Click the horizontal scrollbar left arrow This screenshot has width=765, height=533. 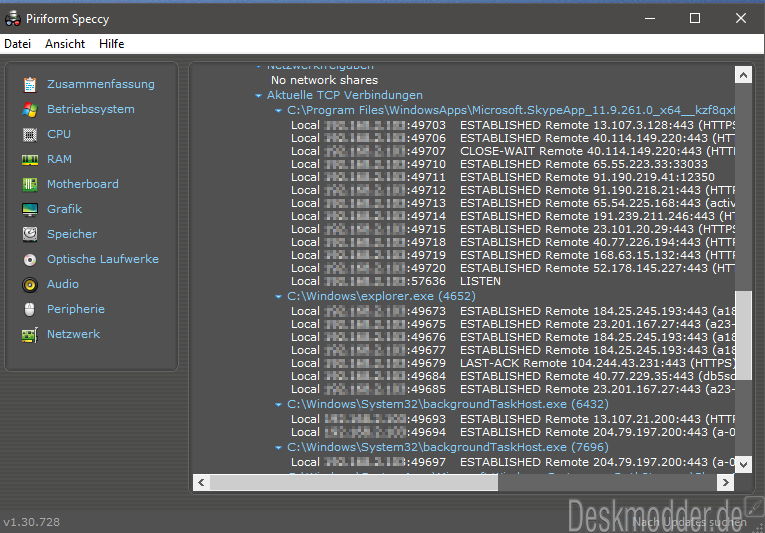(x=201, y=483)
